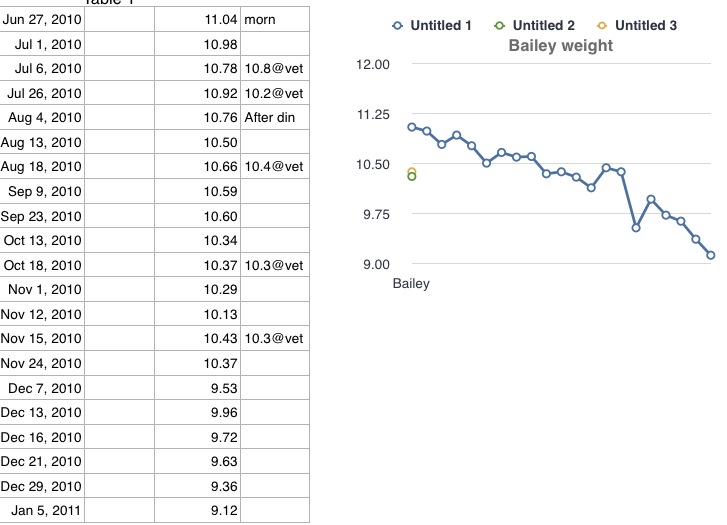Select the 10.4@vet note cell
This screenshot has height=525, width=727.
pyautogui.click(x=273, y=167)
